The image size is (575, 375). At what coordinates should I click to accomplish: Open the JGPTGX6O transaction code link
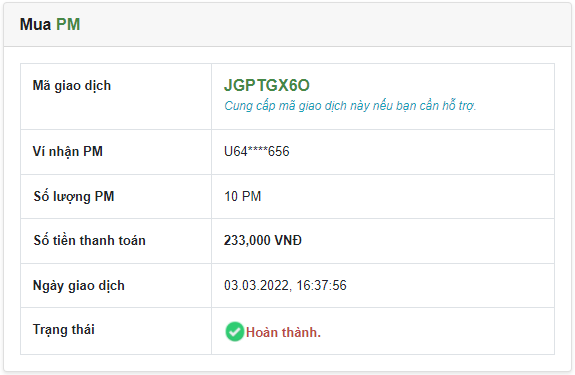pyautogui.click(x=267, y=85)
